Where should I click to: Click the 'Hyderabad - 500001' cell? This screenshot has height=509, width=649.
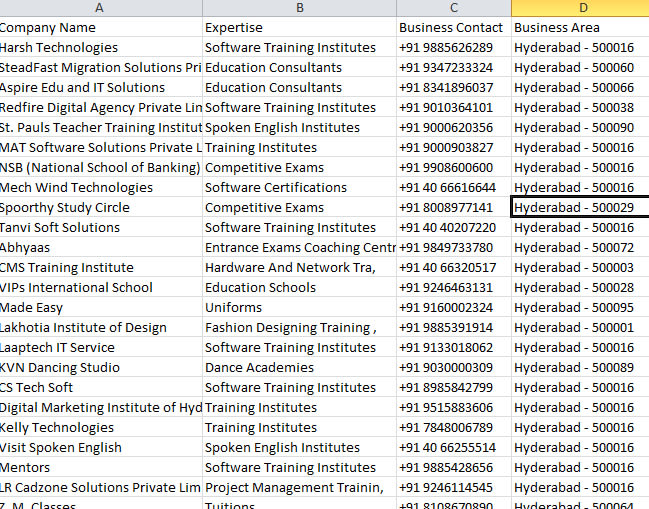(x=580, y=327)
